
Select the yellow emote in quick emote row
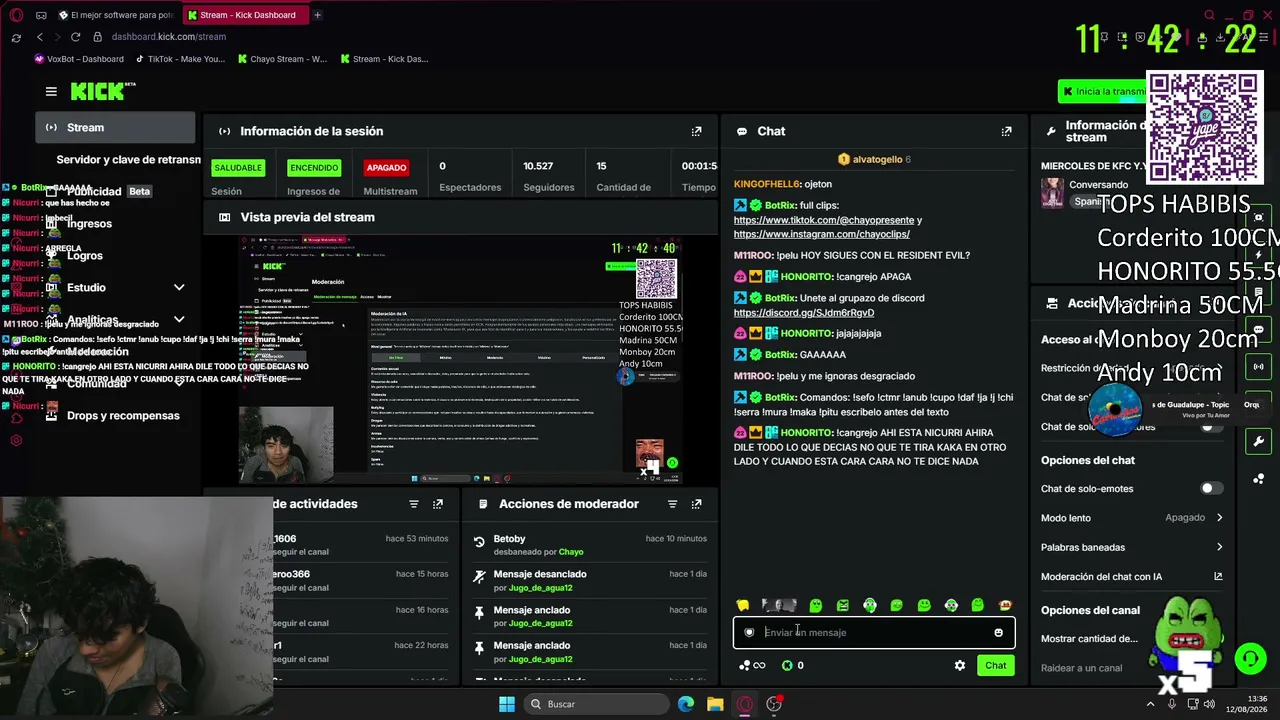click(743, 605)
